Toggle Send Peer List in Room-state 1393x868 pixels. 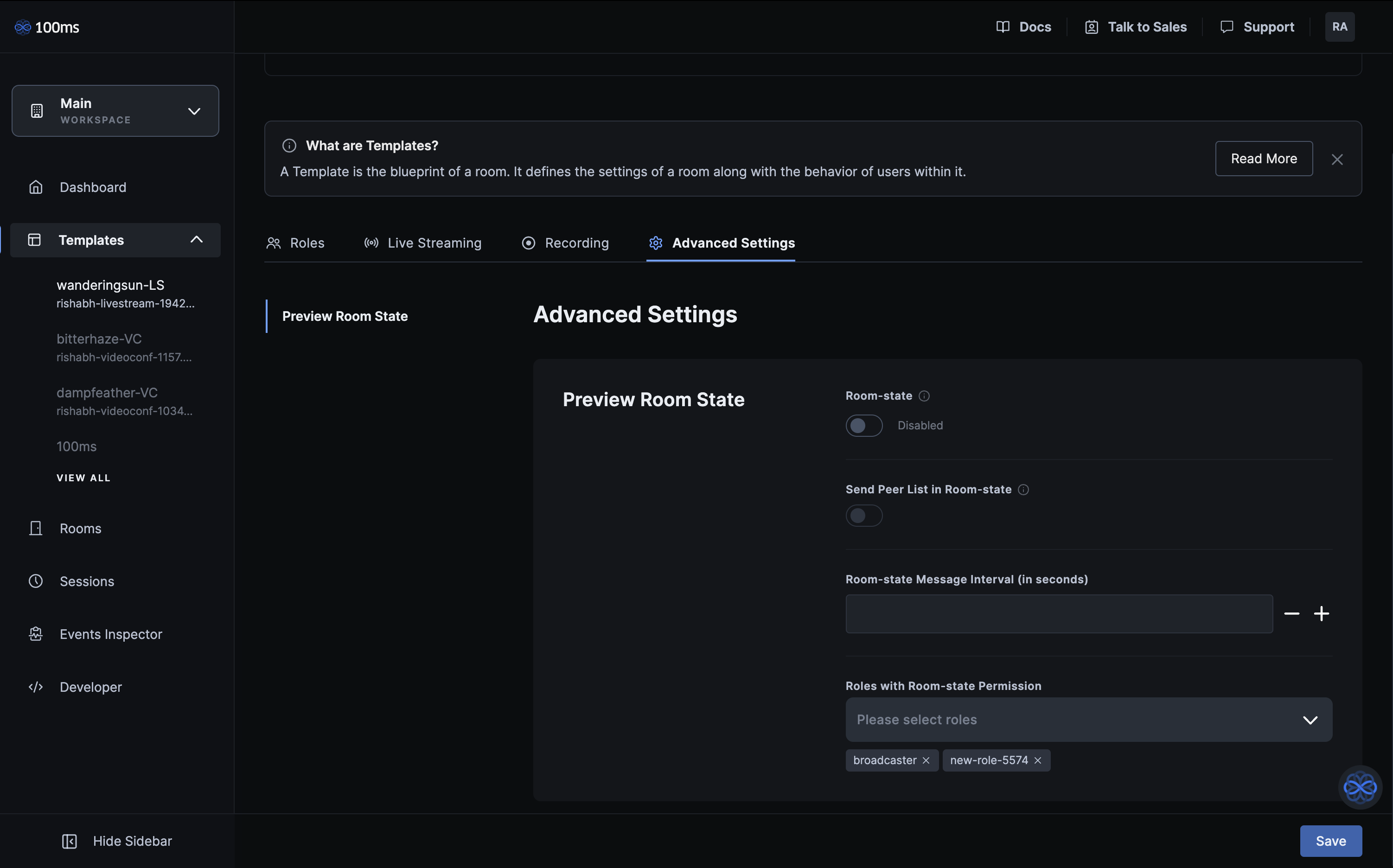[864, 516]
